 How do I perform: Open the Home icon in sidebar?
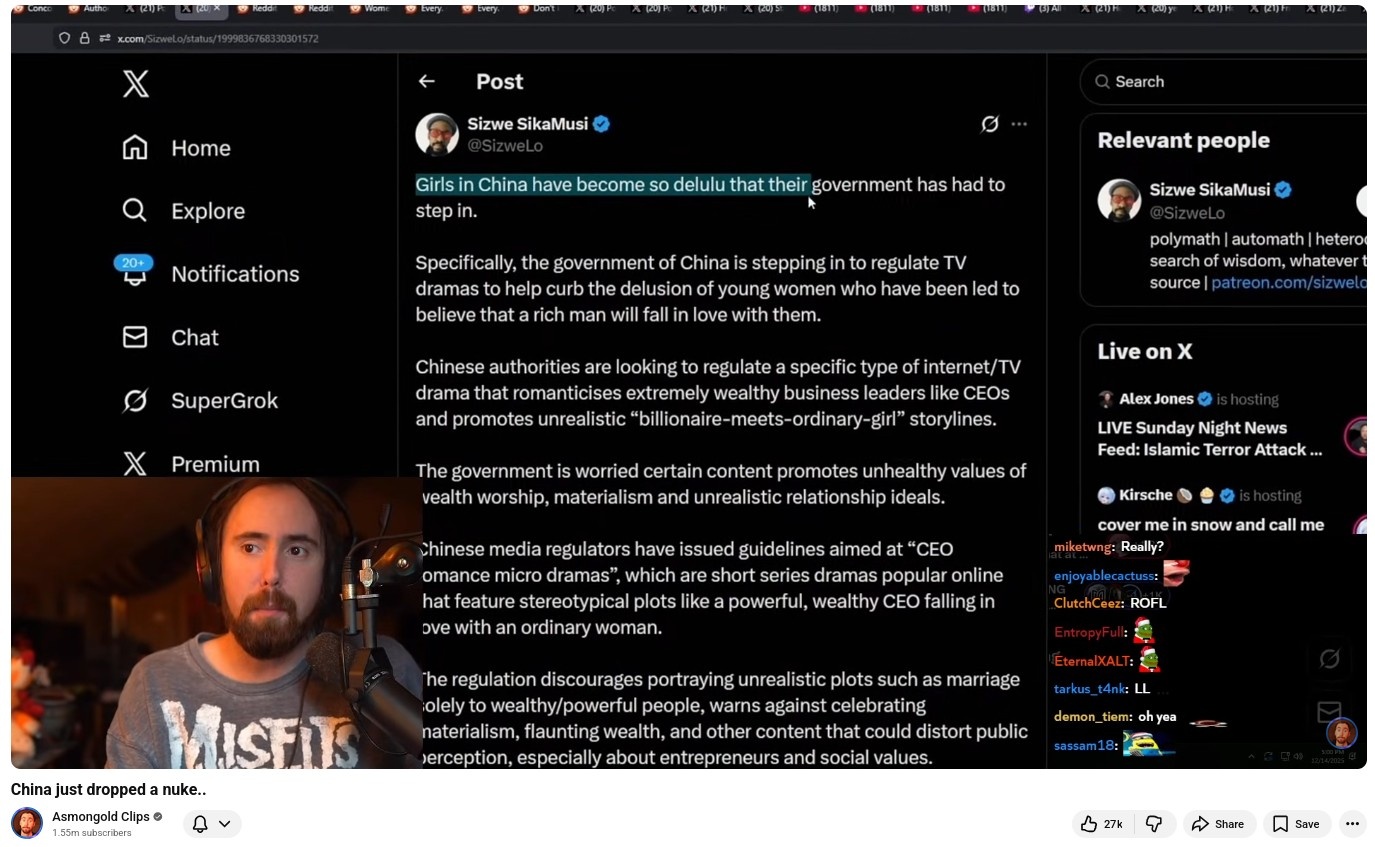(135, 148)
